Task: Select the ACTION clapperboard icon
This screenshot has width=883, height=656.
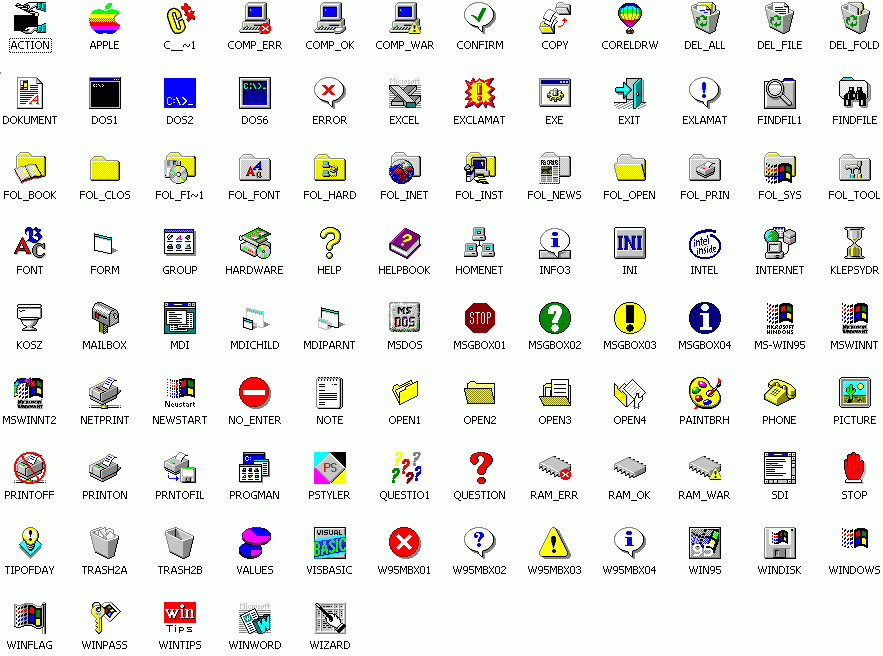Action: click(30, 17)
